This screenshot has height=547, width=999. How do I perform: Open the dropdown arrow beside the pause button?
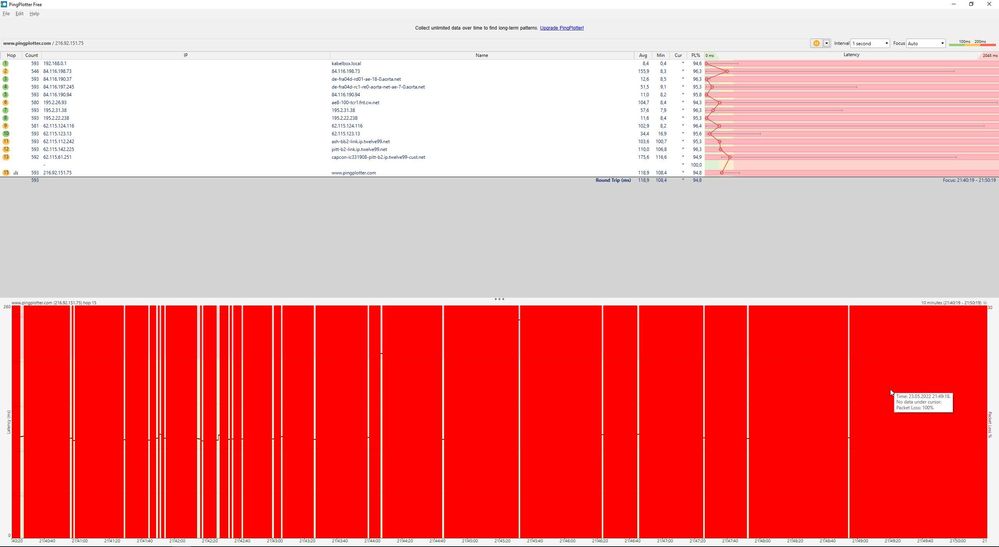(826, 43)
